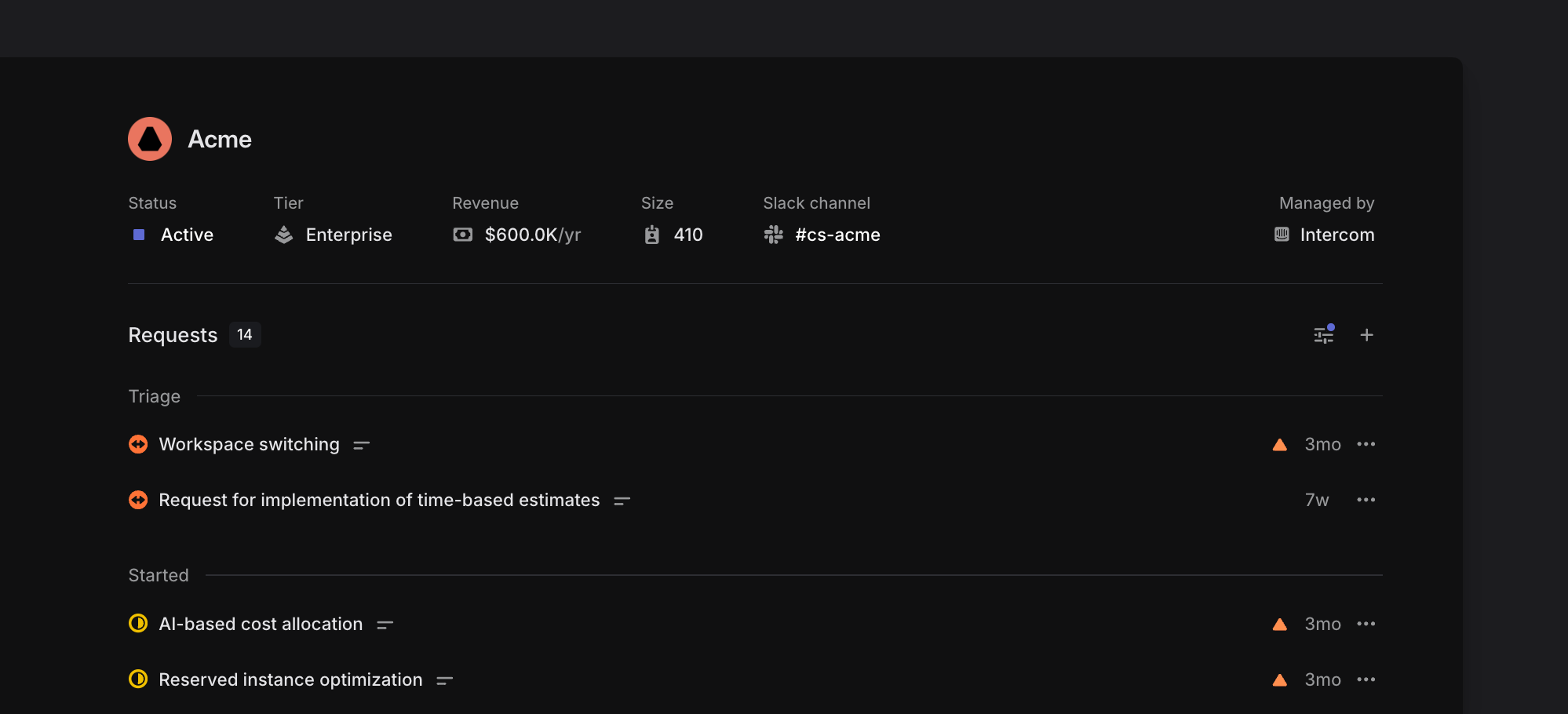1568x714 pixels.
Task: Open the filter options above the requests list
Action: 1324,334
